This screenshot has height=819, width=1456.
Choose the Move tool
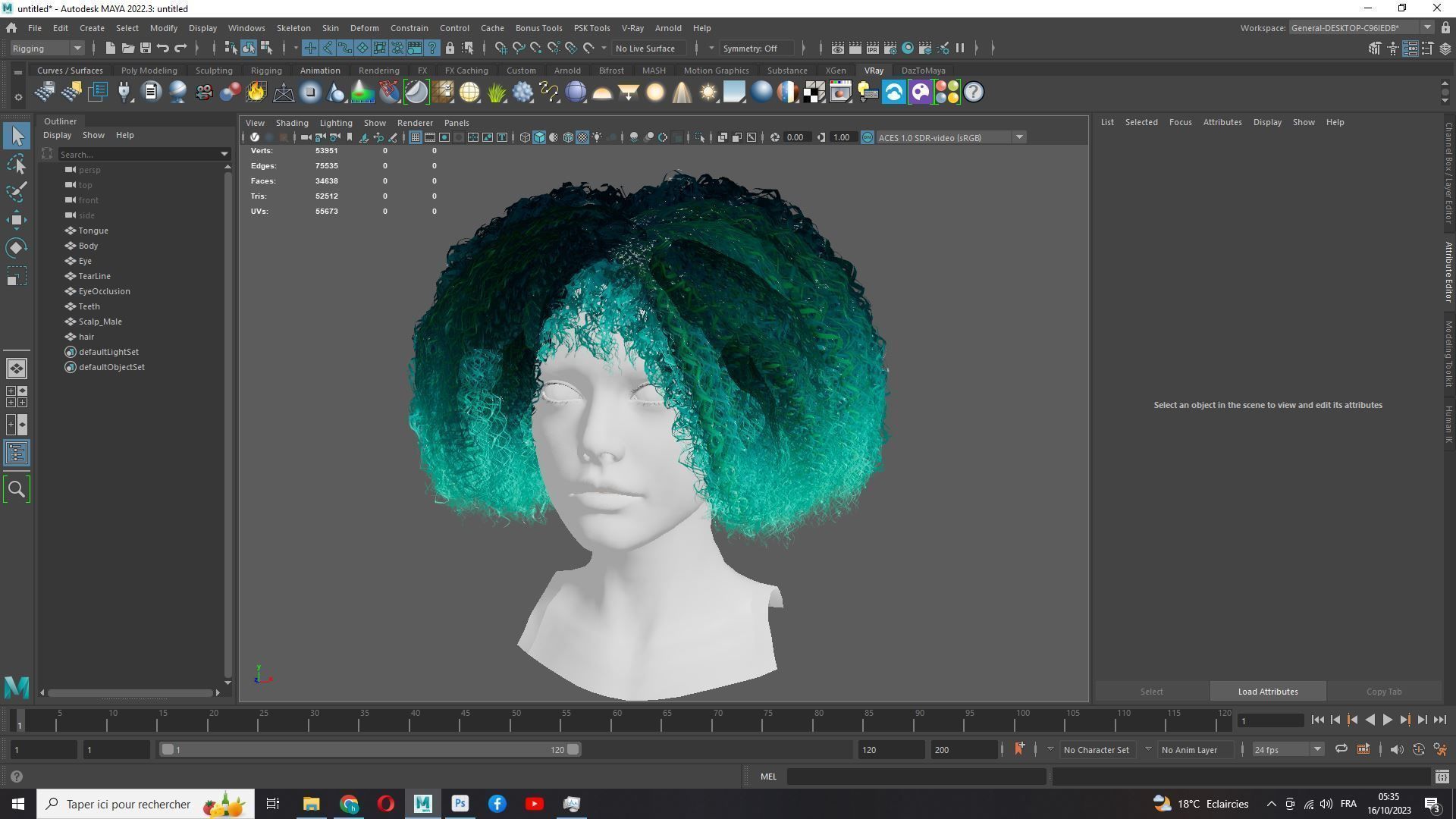click(17, 220)
